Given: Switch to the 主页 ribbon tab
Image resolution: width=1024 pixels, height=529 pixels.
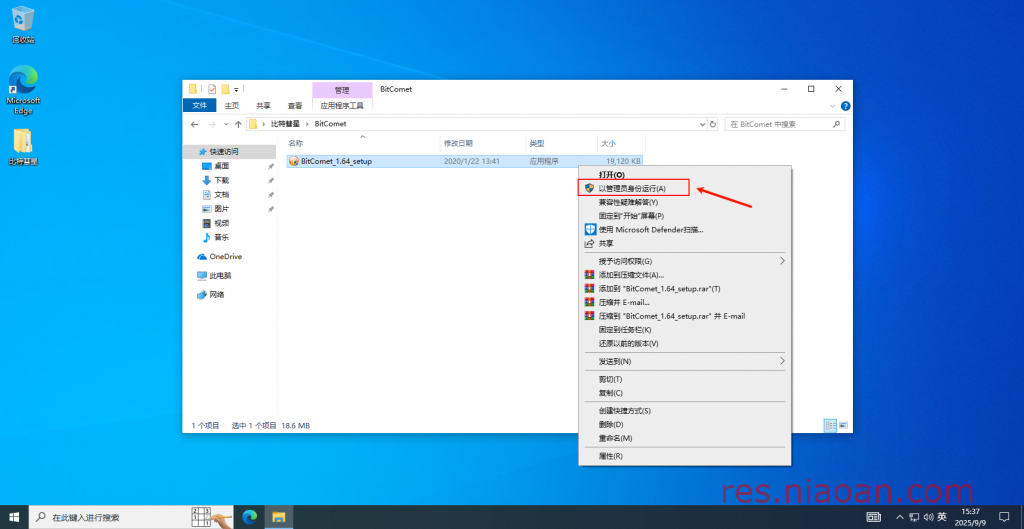Looking at the screenshot, I should tap(232, 105).
